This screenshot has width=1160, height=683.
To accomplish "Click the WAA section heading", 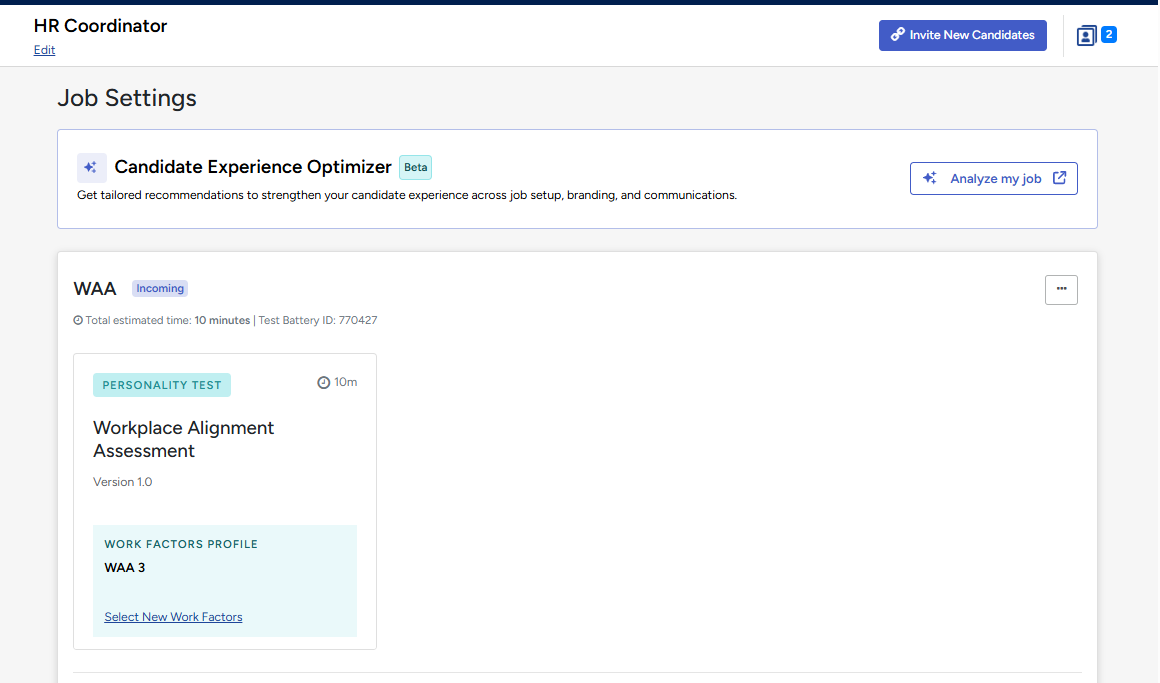I will [95, 289].
